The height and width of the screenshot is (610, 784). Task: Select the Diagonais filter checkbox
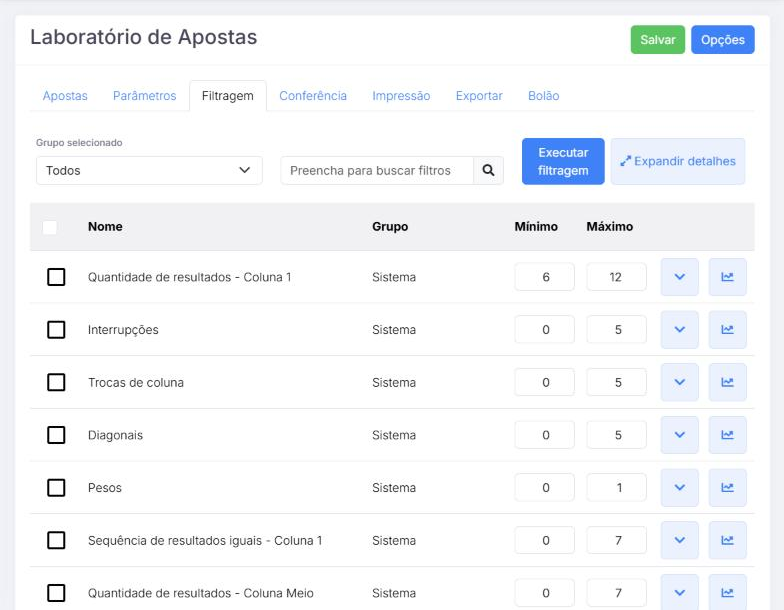tap(56, 435)
